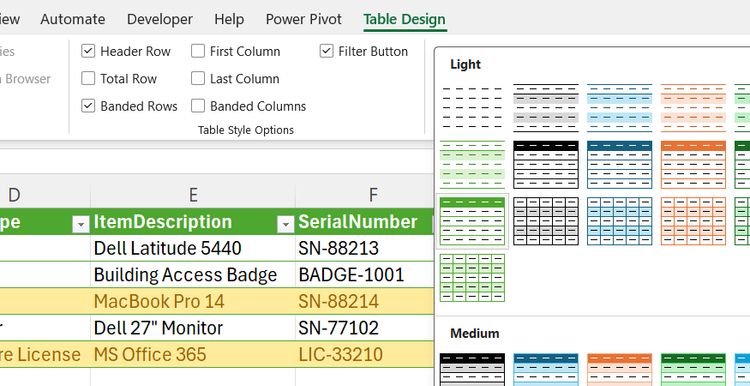Toggle the Banded Rows checkbox
750x386 pixels.
88,106
